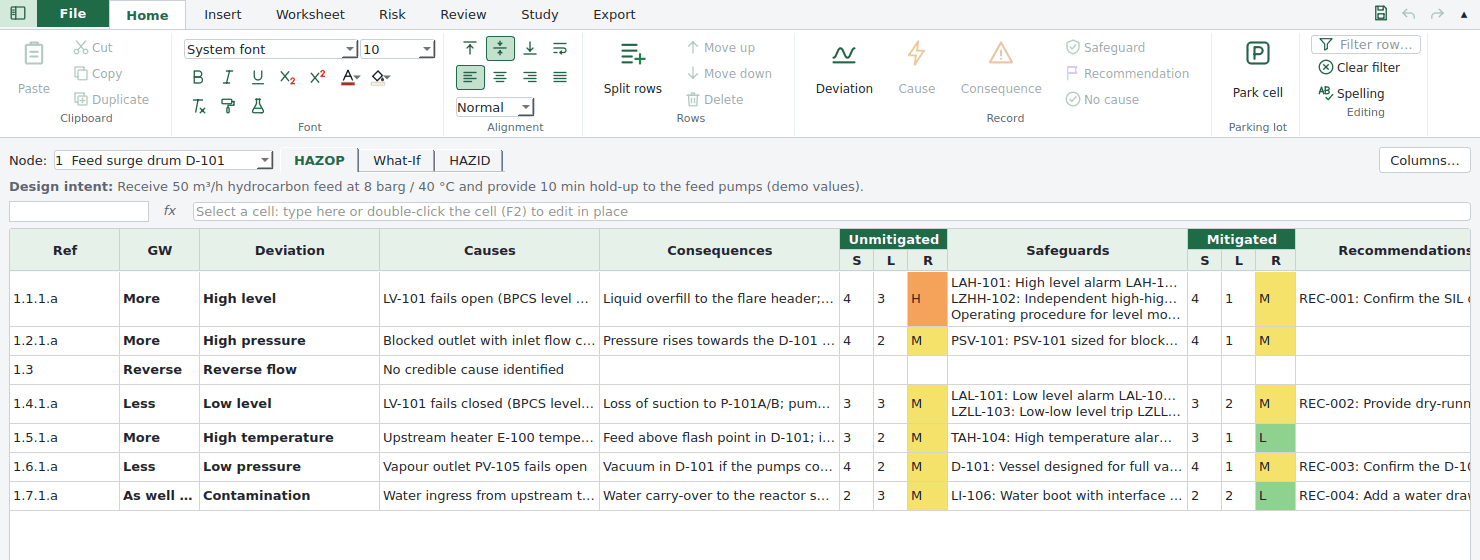
Task: Open the Normal style dropdown
Action: click(x=526, y=107)
